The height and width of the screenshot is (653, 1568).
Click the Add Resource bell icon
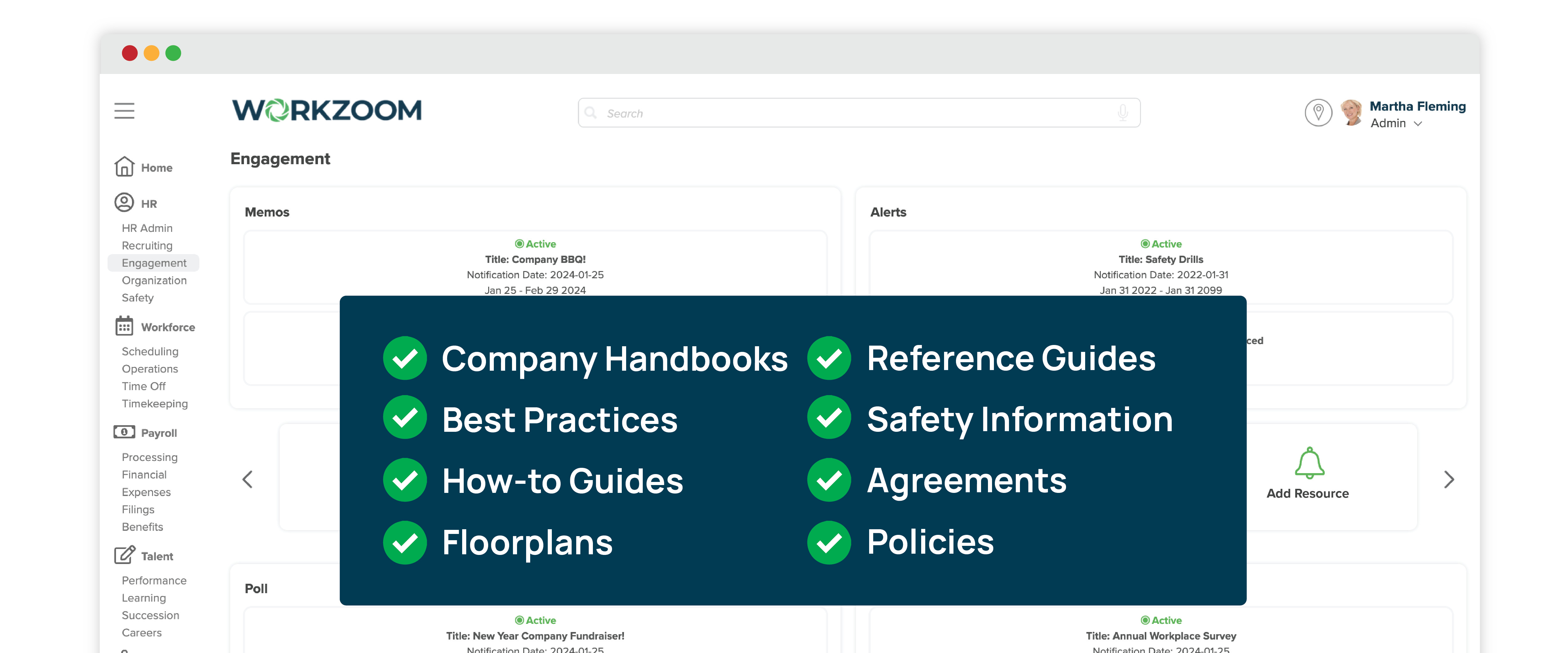point(1309,463)
